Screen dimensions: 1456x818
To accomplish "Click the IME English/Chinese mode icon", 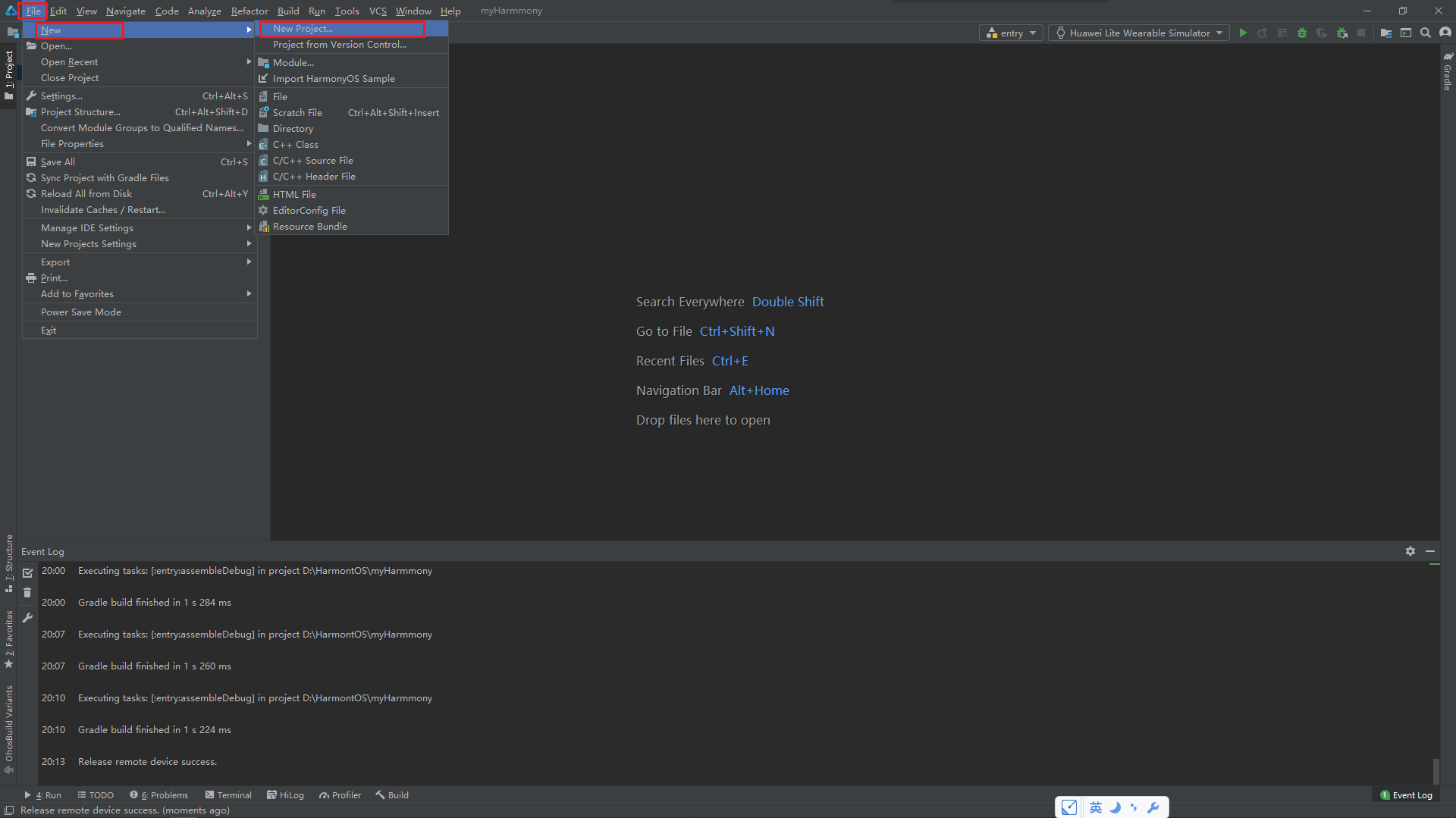I will pyautogui.click(x=1096, y=807).
